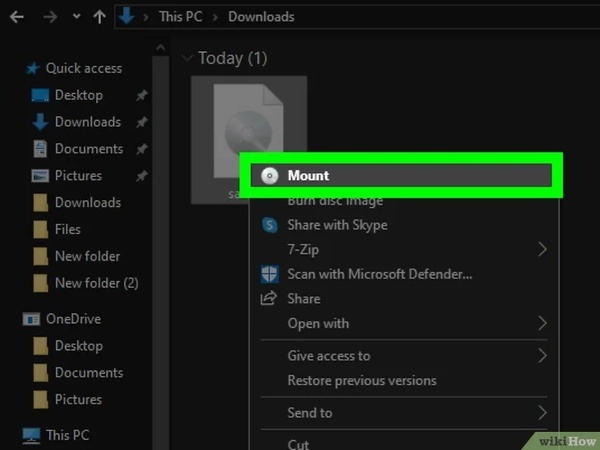Click the navigation pane scrollbar track

tap(161, 253)
